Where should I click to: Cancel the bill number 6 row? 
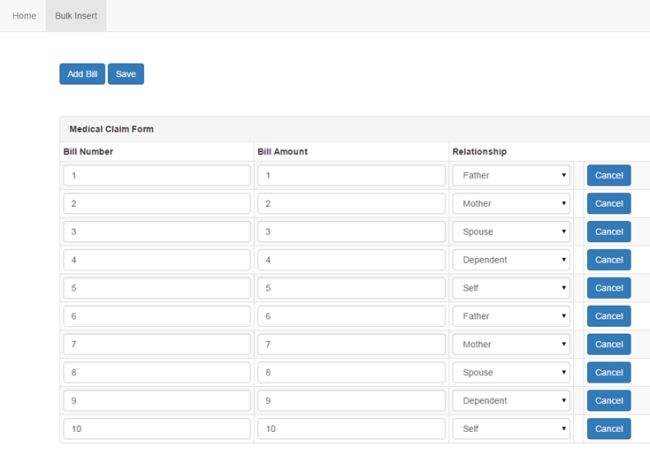[x=608, y=316]
